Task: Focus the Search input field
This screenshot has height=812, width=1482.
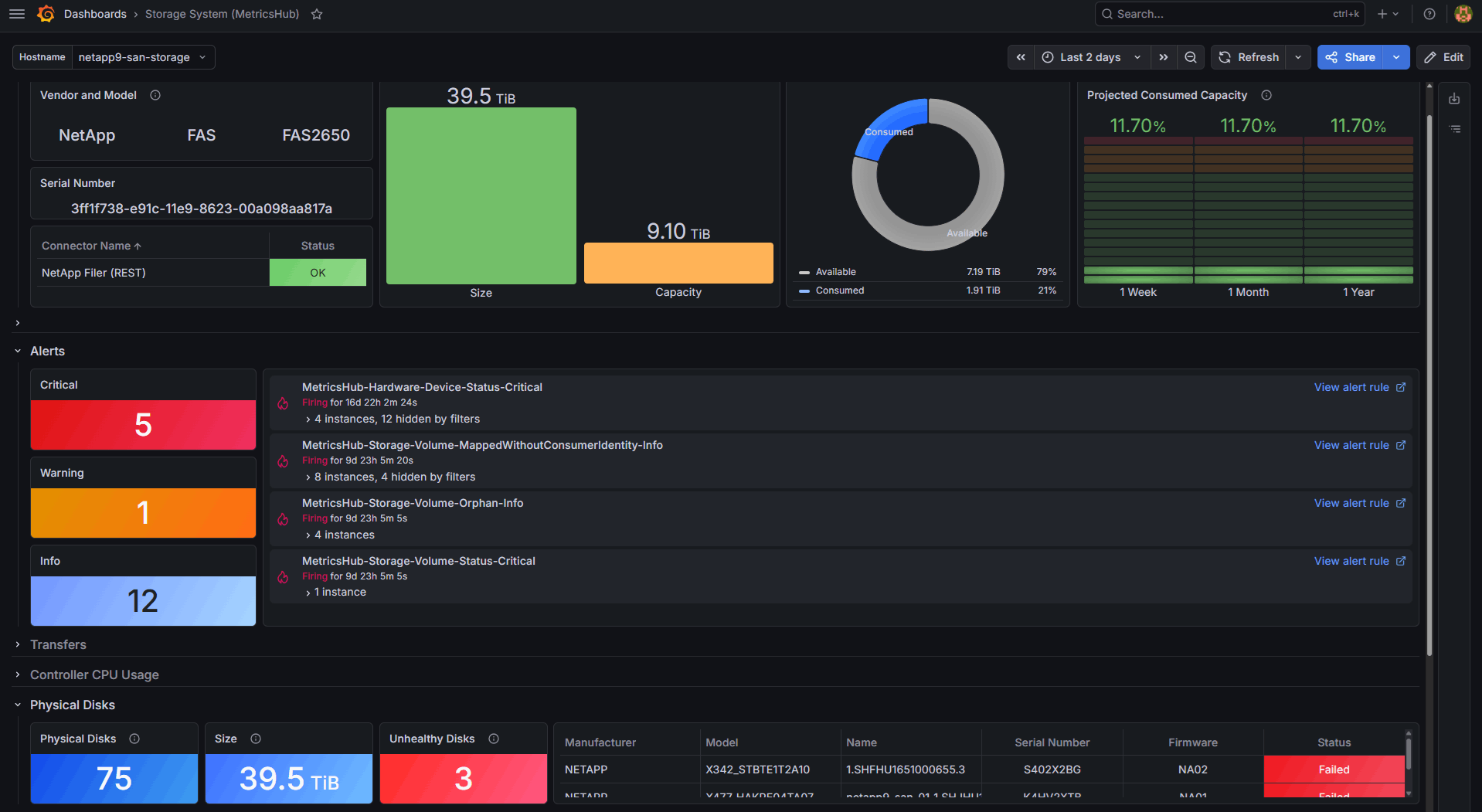Action: click(x=1229, y=14)
